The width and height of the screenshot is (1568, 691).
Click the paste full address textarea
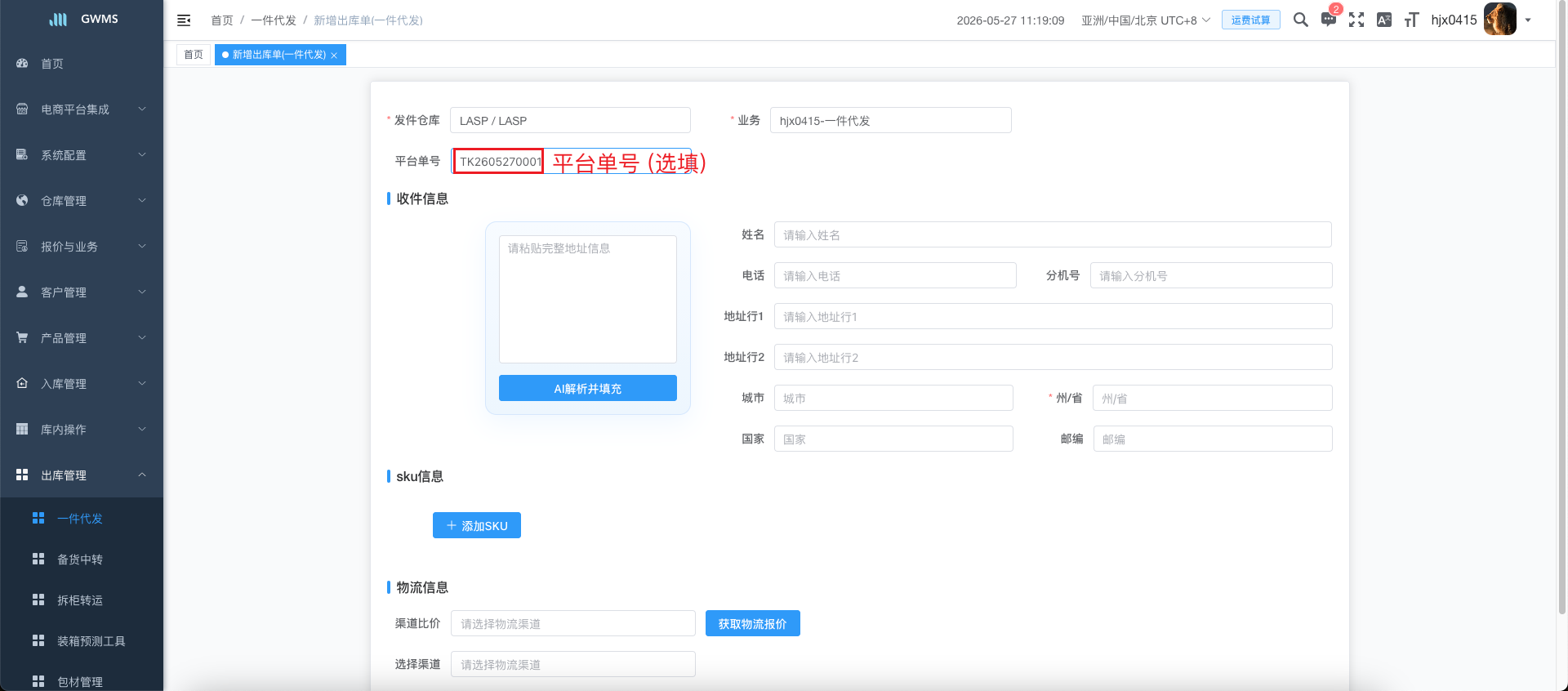click(x=588, y=299)
